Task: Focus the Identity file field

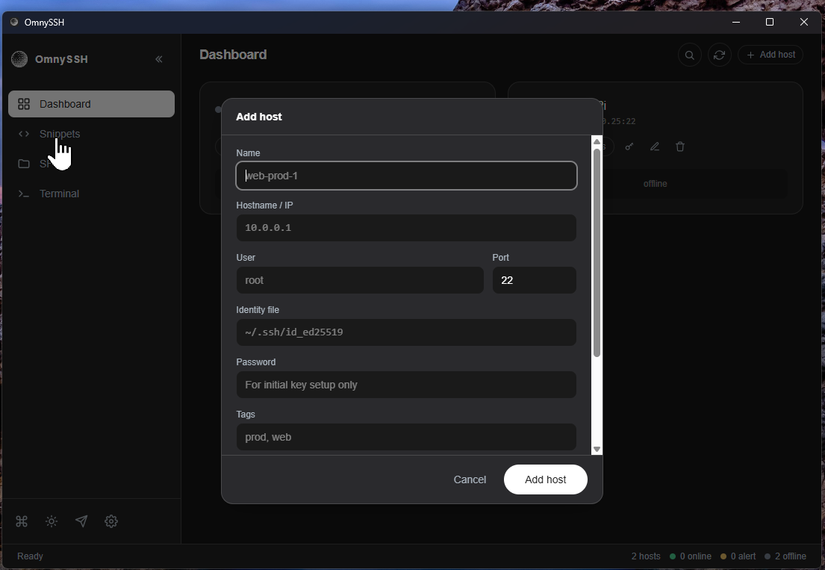Action: click(x=406, y=332)
